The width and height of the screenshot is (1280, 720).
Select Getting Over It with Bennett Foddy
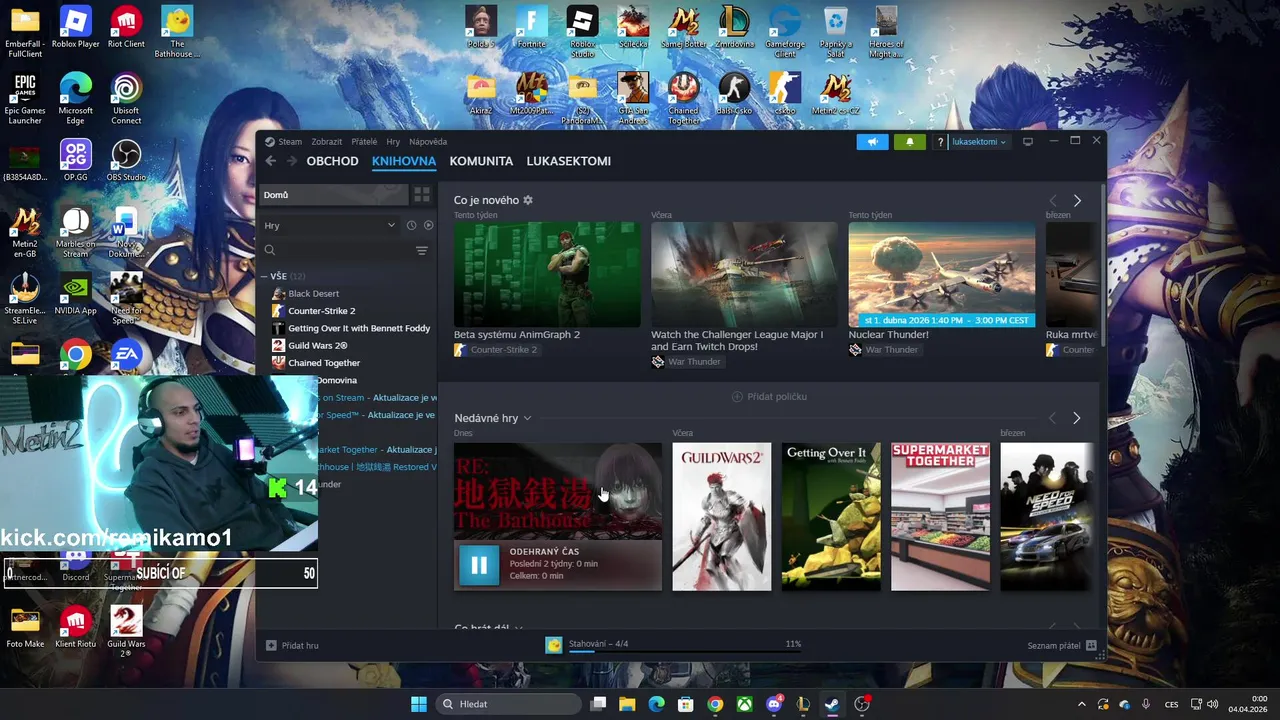pyautogui.click(x=358, y=328)
